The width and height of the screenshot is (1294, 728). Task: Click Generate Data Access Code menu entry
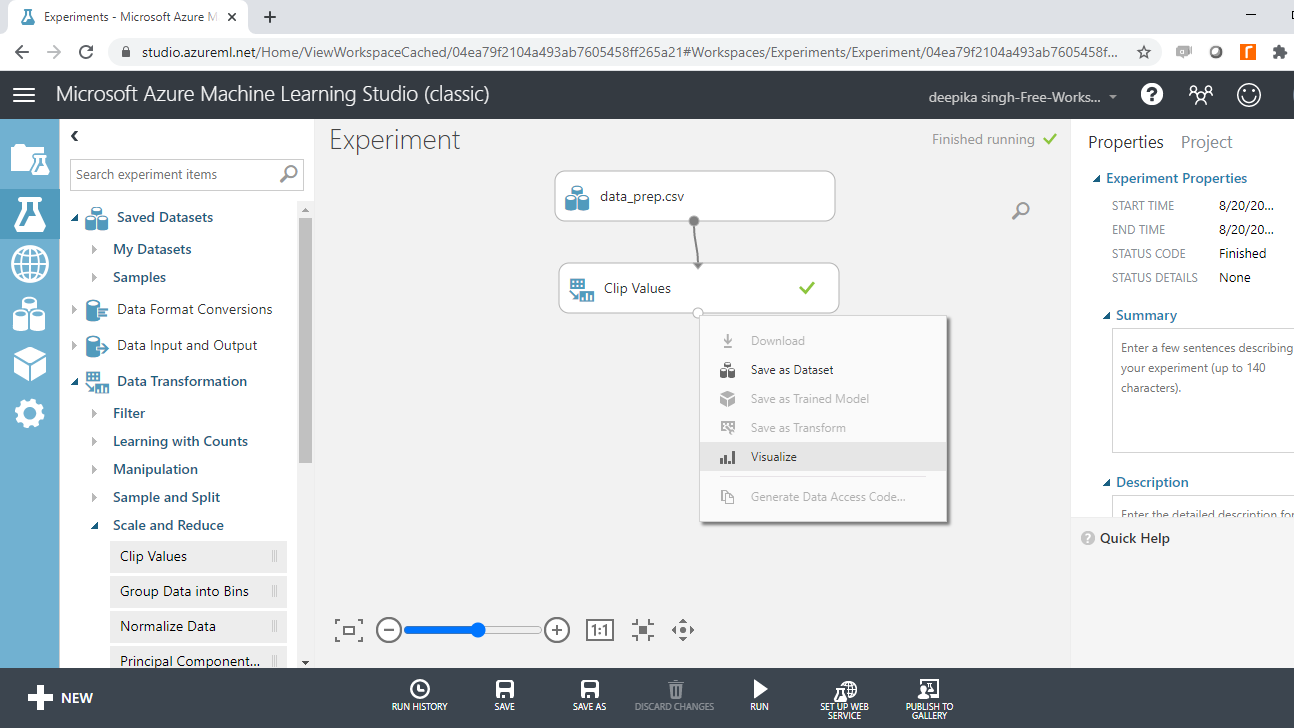click(823, 497)
